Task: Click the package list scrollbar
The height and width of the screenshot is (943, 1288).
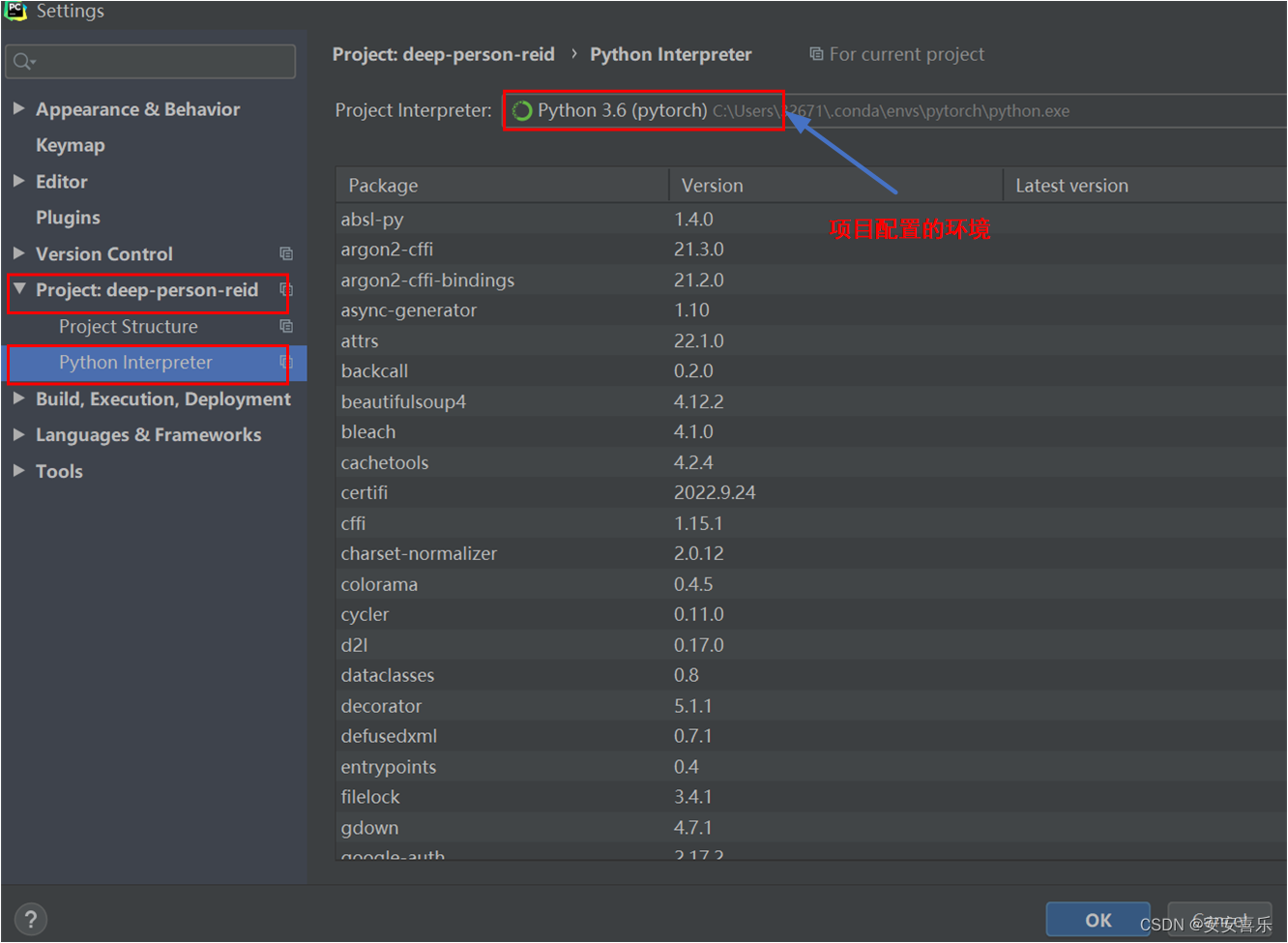Action: (x=1282, y=290)
